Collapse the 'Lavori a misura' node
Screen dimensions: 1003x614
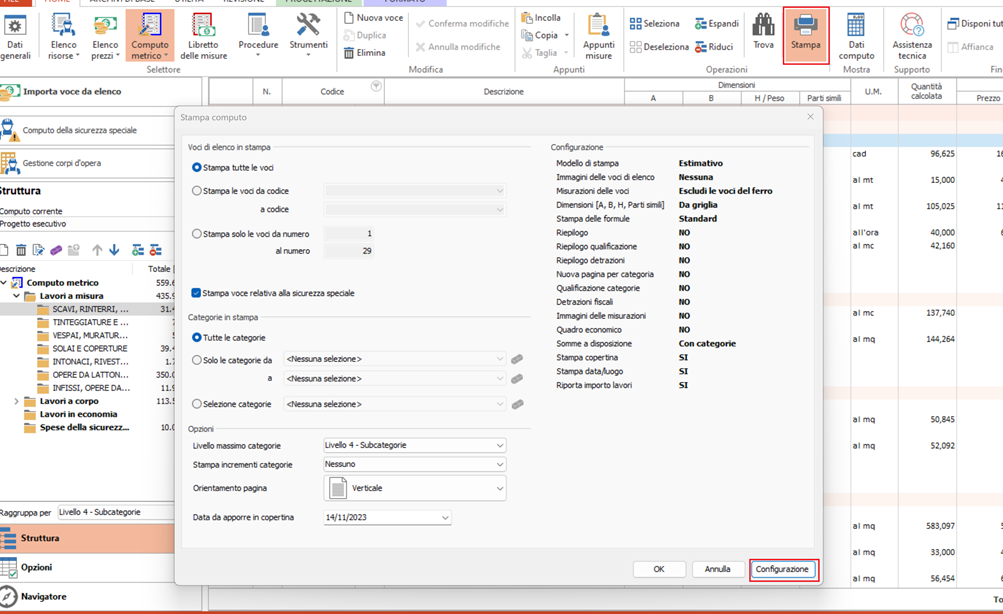17,296
